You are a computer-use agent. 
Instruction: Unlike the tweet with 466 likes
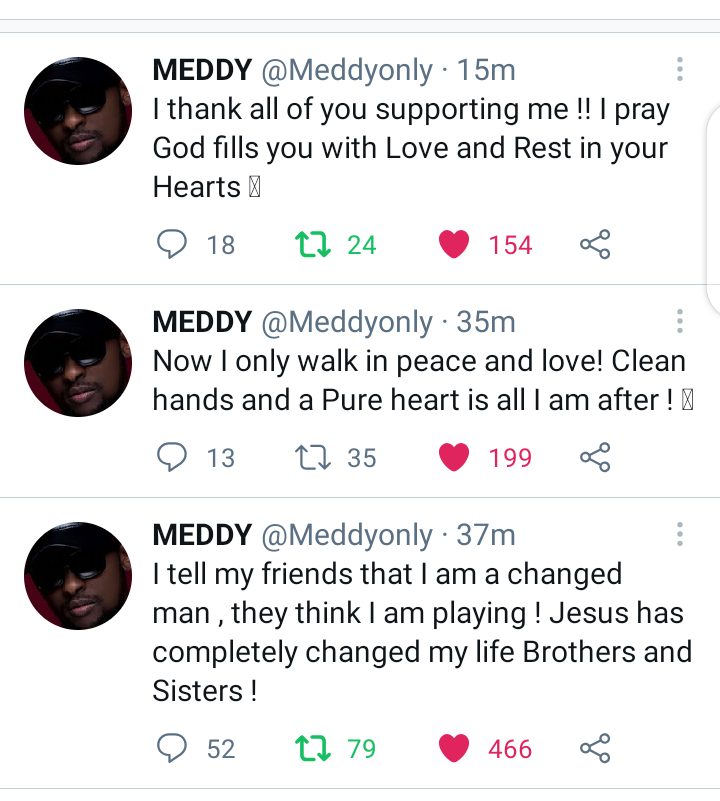[454, 748]
